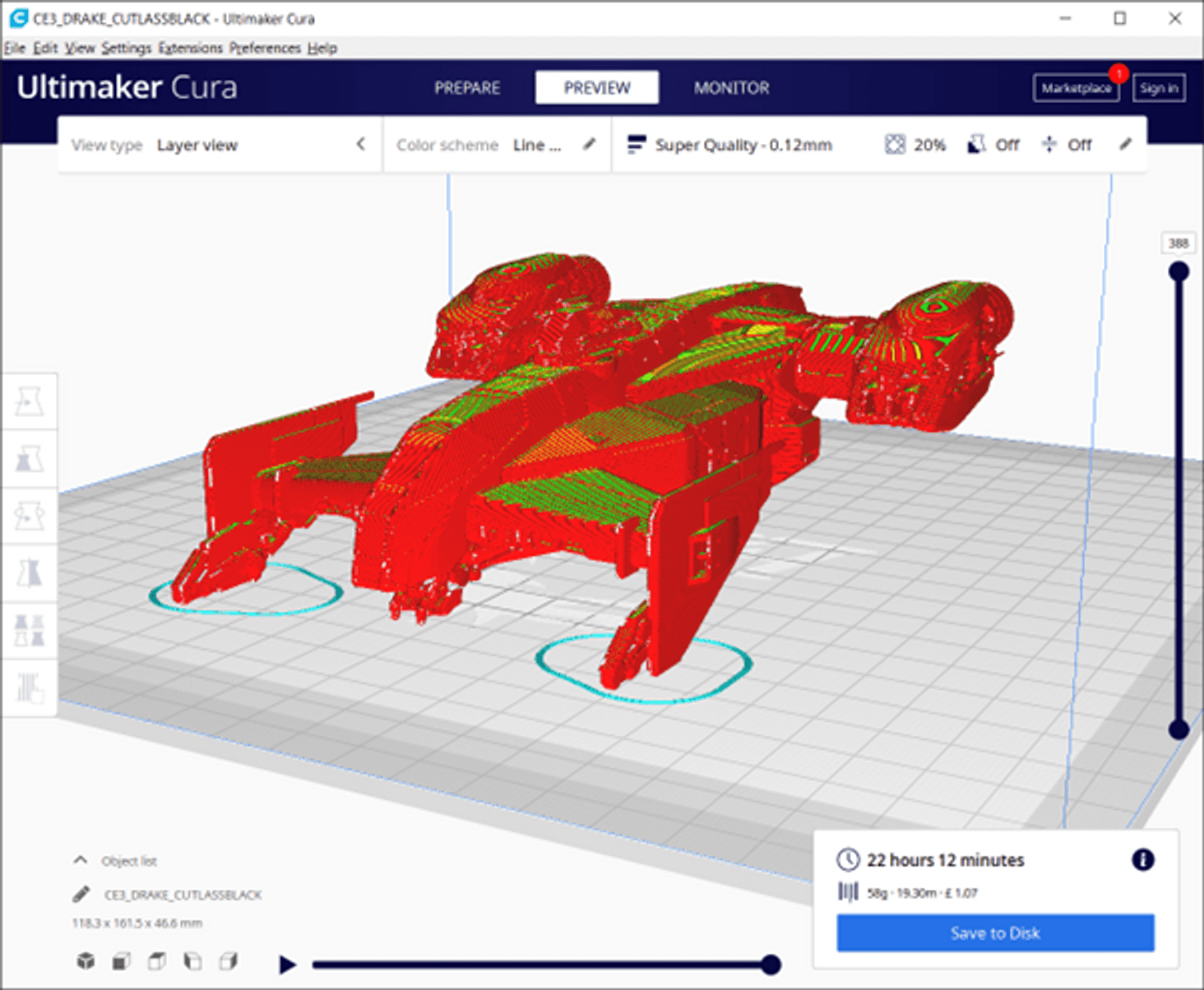Click the info icon beside print time
This screenshot has width=1204, height=990.
[x=1142, y=860]
